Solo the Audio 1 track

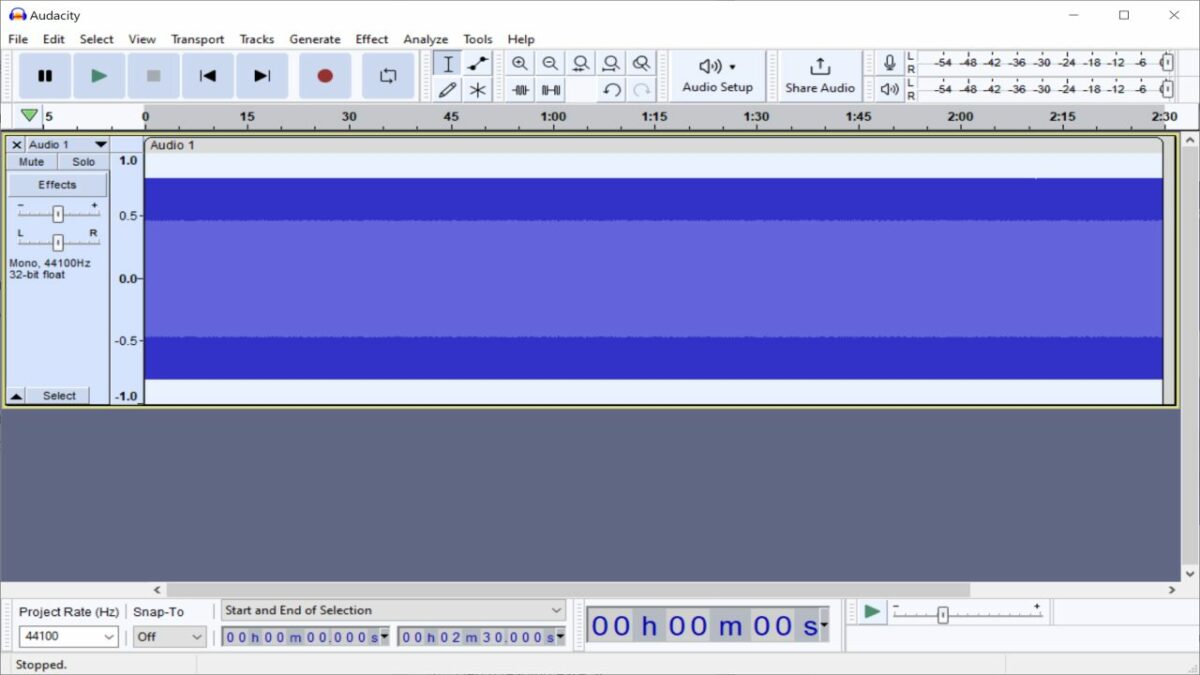[83, 162]
